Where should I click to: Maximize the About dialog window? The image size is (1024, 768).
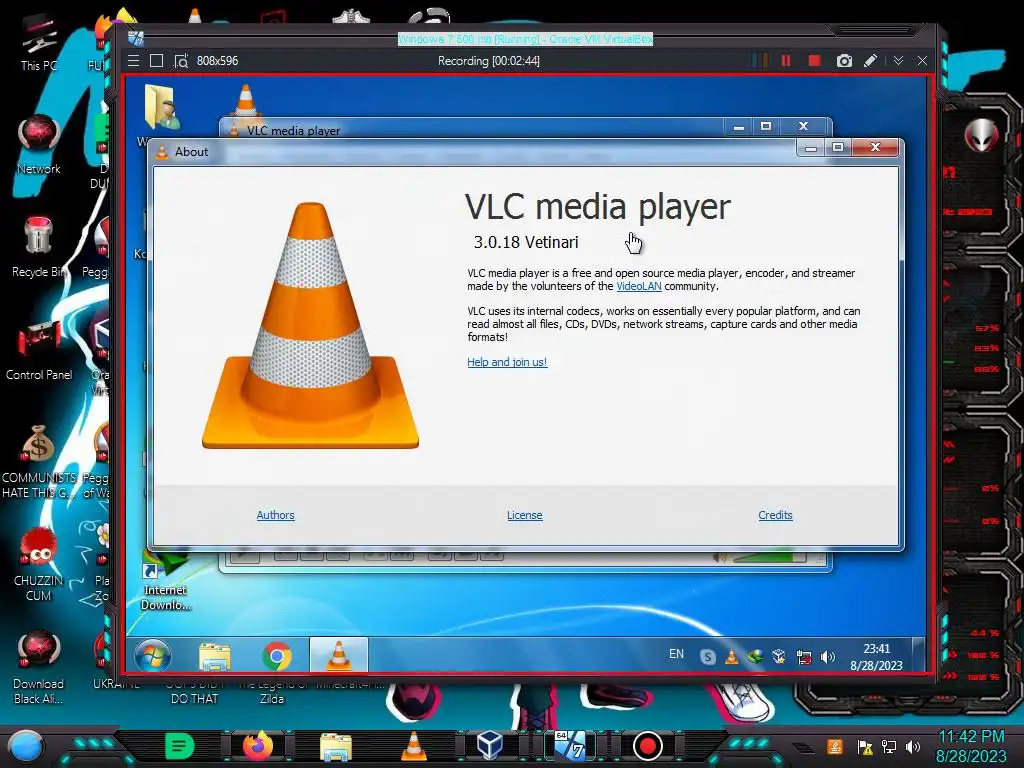click(x=838, y=148)
